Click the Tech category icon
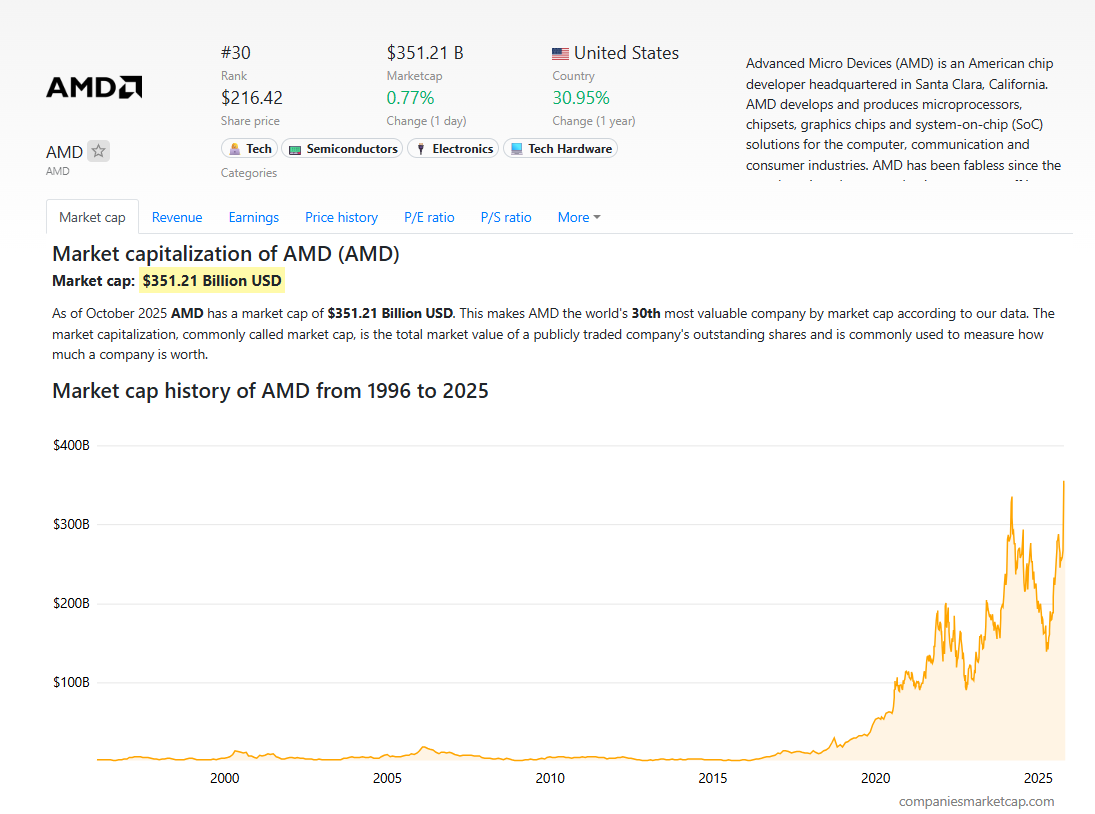 (235, 149)
